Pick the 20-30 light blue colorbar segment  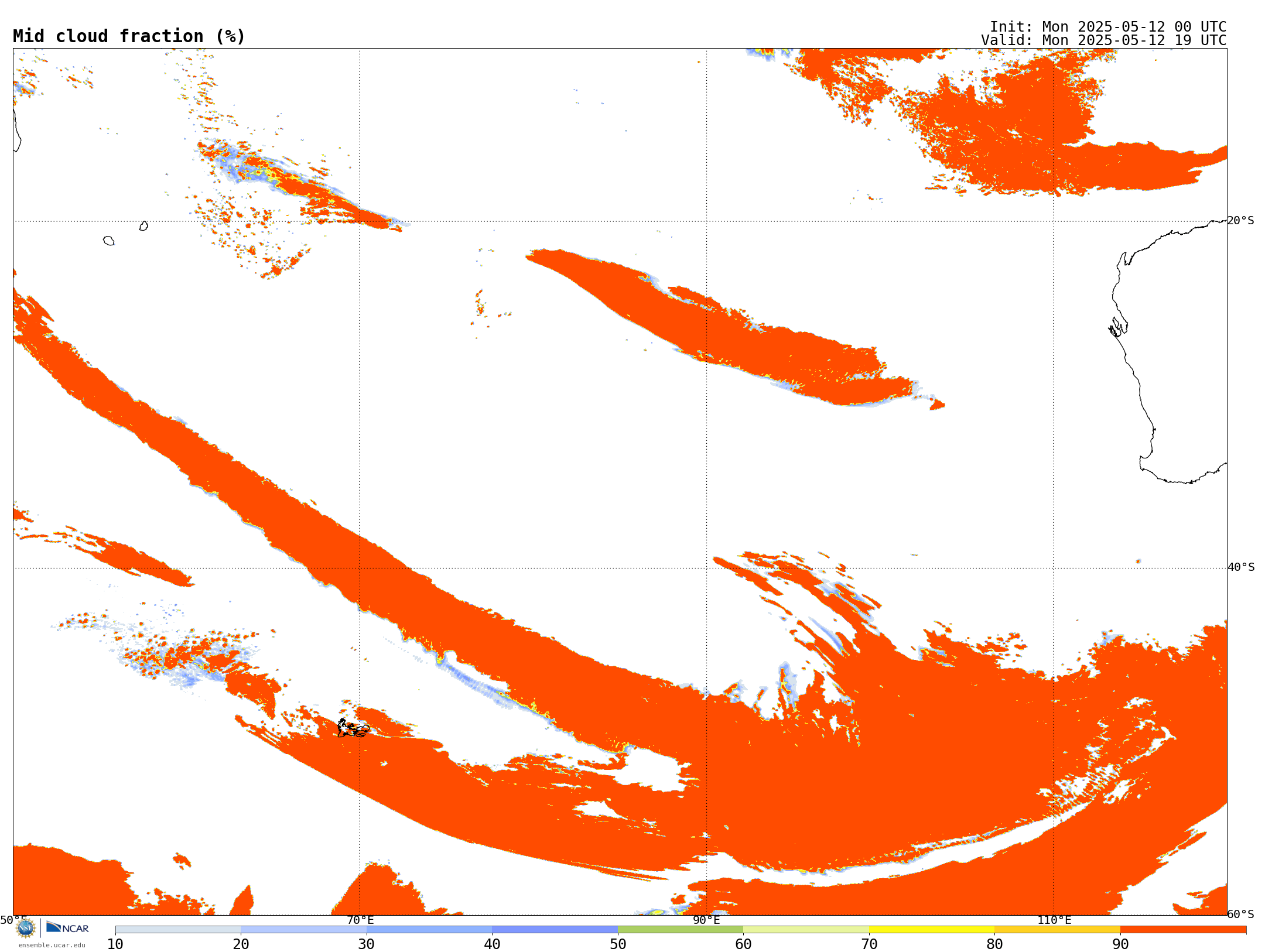303,930
